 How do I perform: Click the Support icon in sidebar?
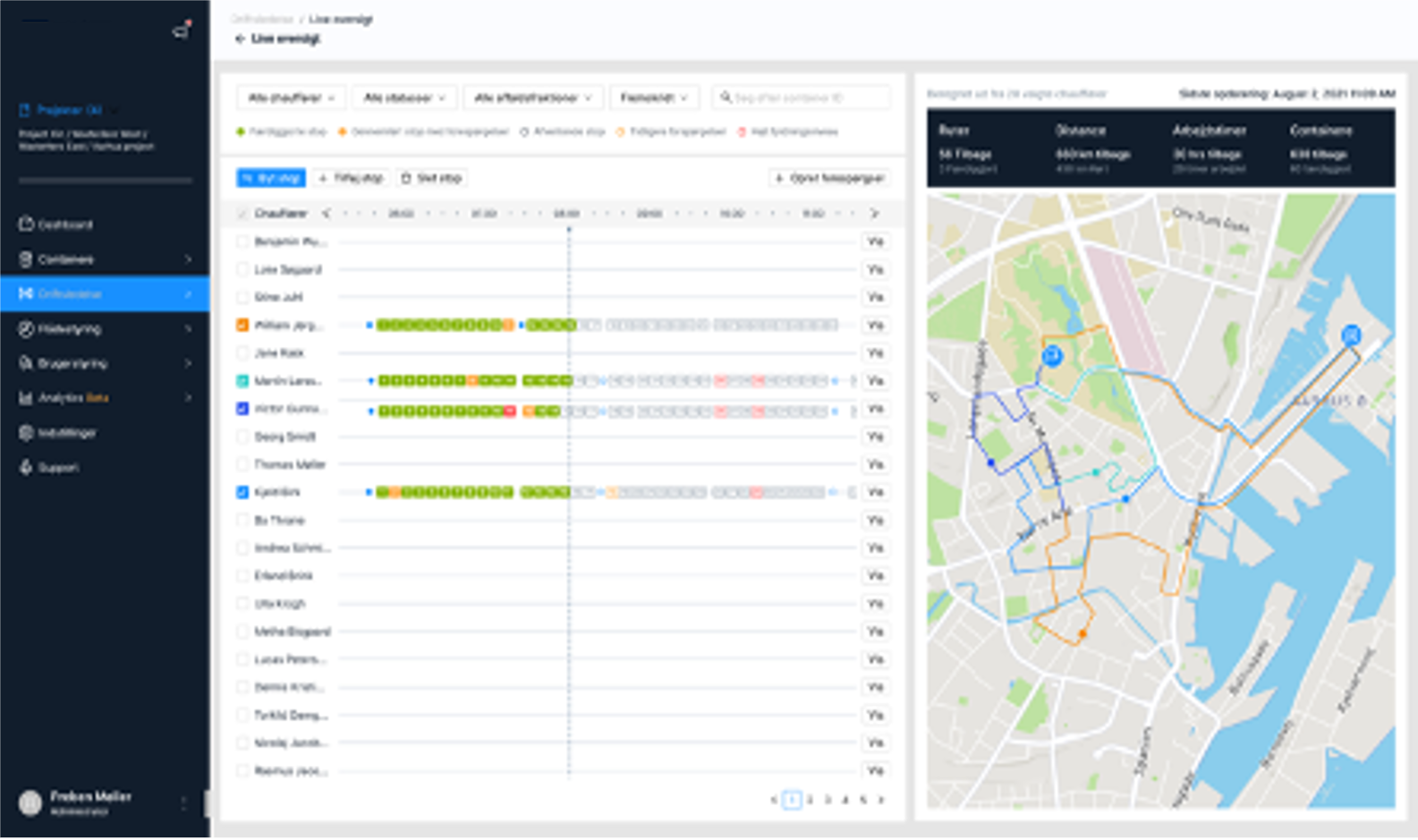point(26,467)
